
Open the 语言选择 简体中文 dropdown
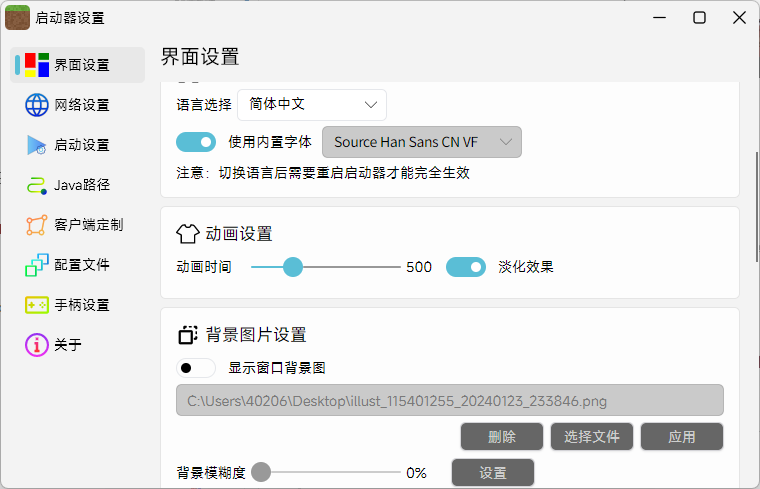[x=312, y=104]
